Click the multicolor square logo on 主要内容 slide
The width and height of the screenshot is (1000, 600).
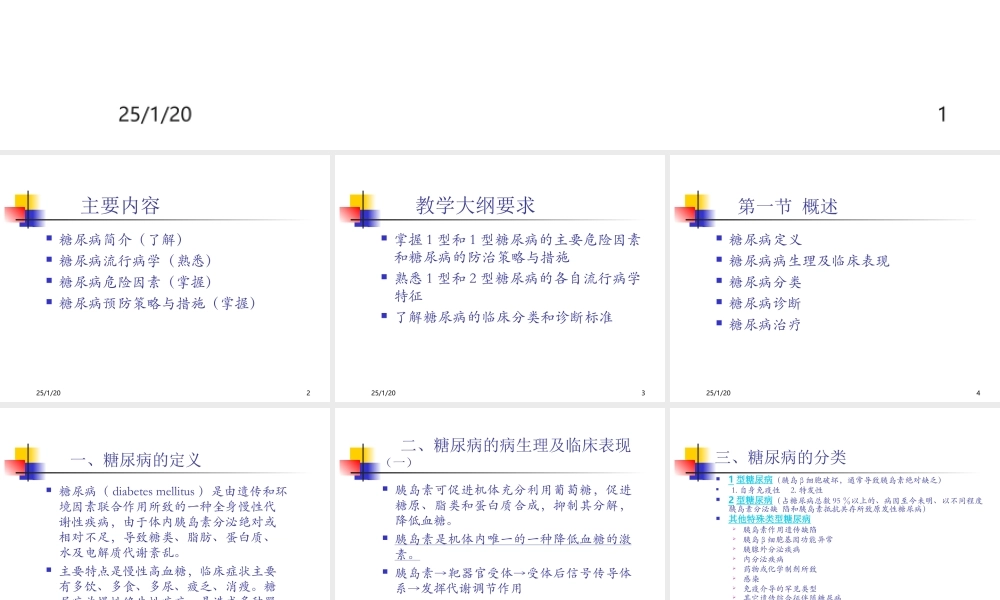27,208
